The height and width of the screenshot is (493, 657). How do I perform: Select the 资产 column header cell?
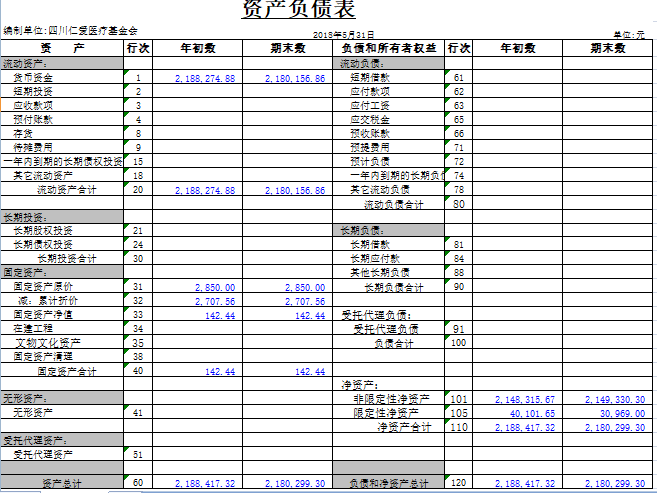(x=61, y=48)
